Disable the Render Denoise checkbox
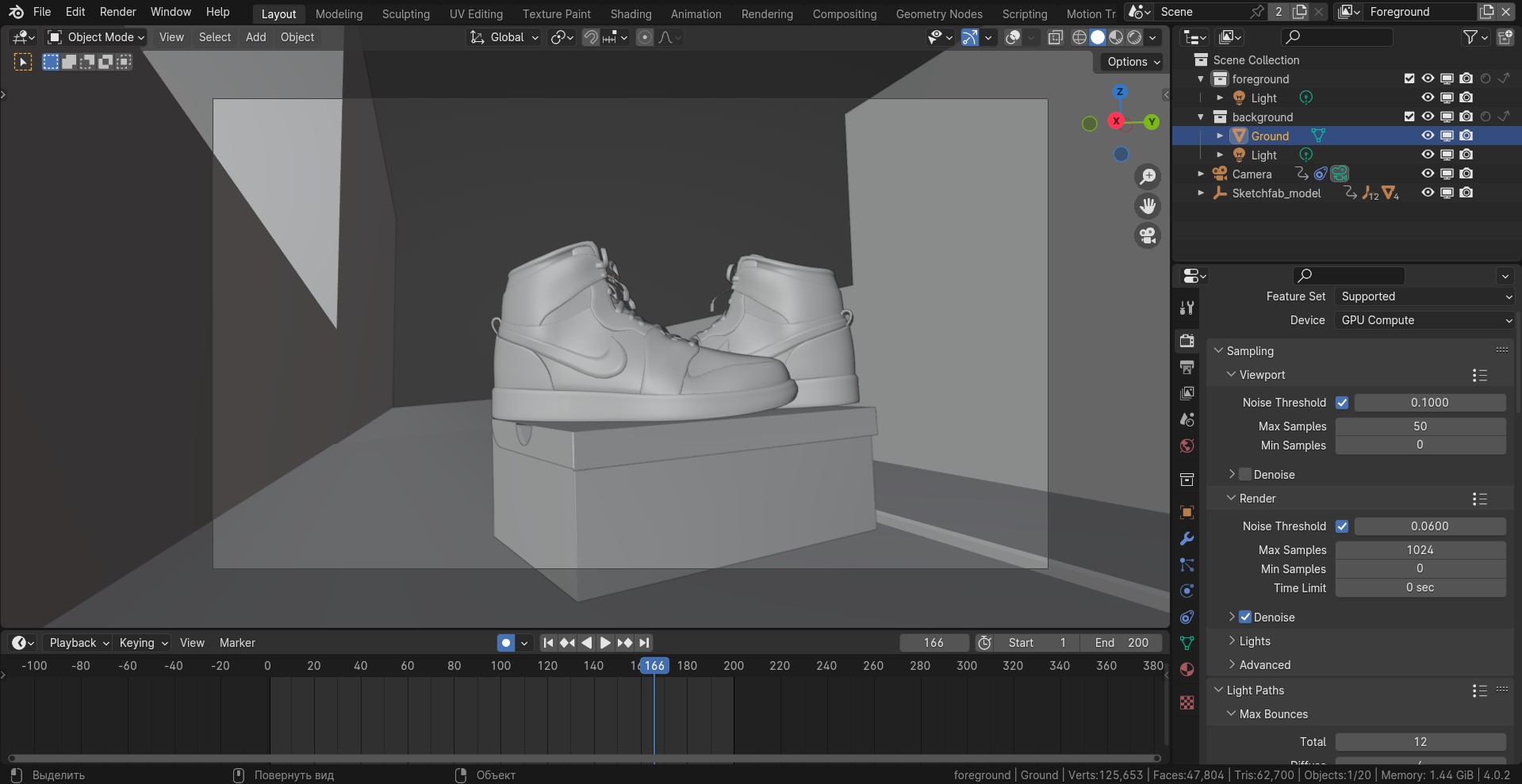This screenshot has width=1522, height=784. click(x=1245, y=617)
